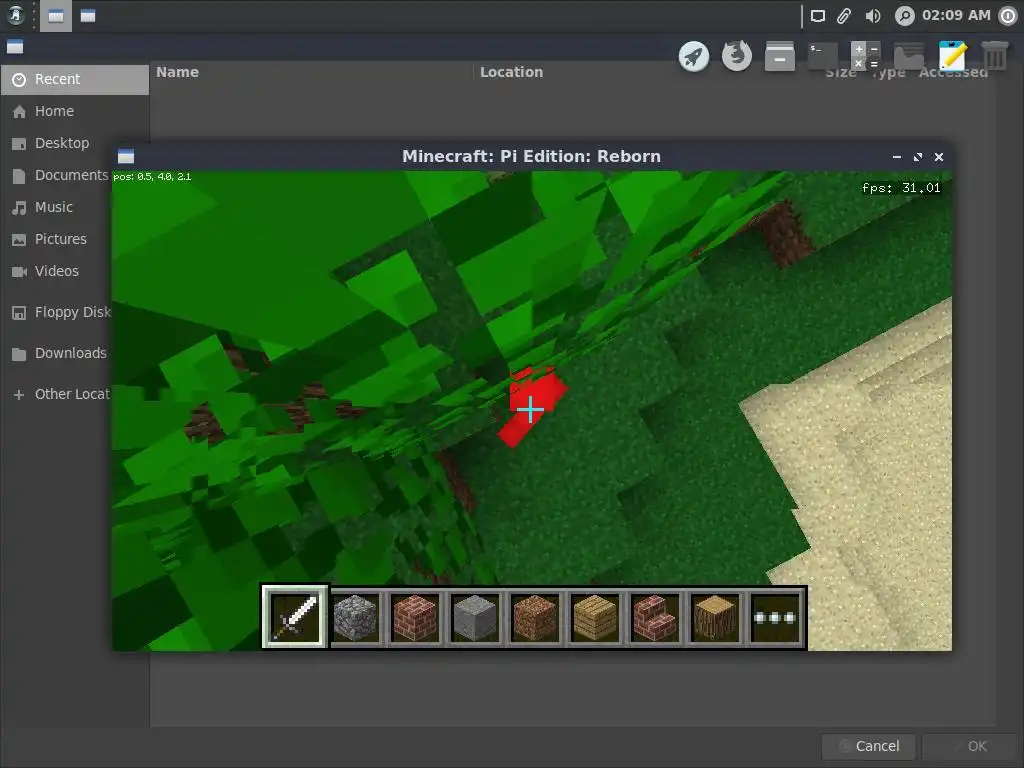
Task: Click the display icon in system tray
Action: [x=818, y=16]
